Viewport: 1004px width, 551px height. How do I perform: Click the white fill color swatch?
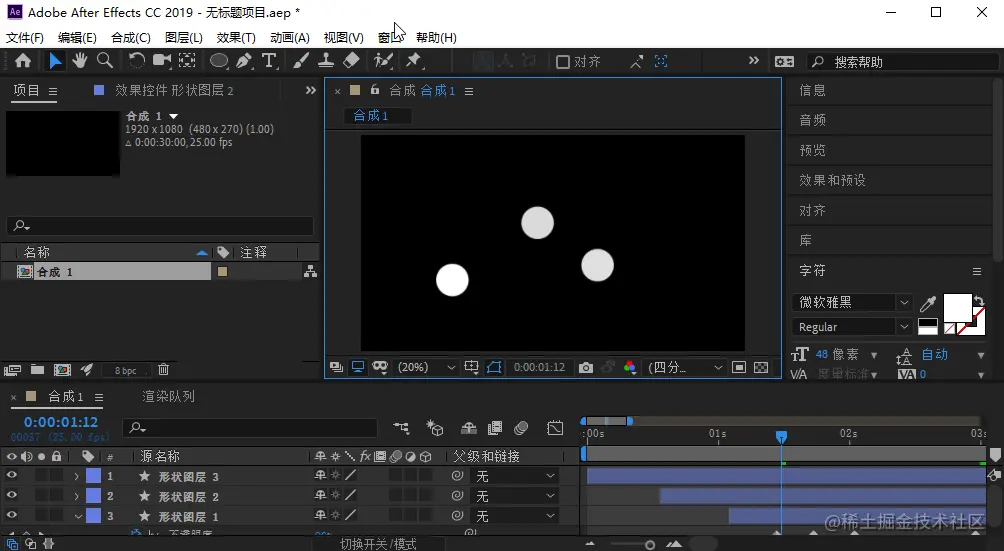tap(957, 308)
